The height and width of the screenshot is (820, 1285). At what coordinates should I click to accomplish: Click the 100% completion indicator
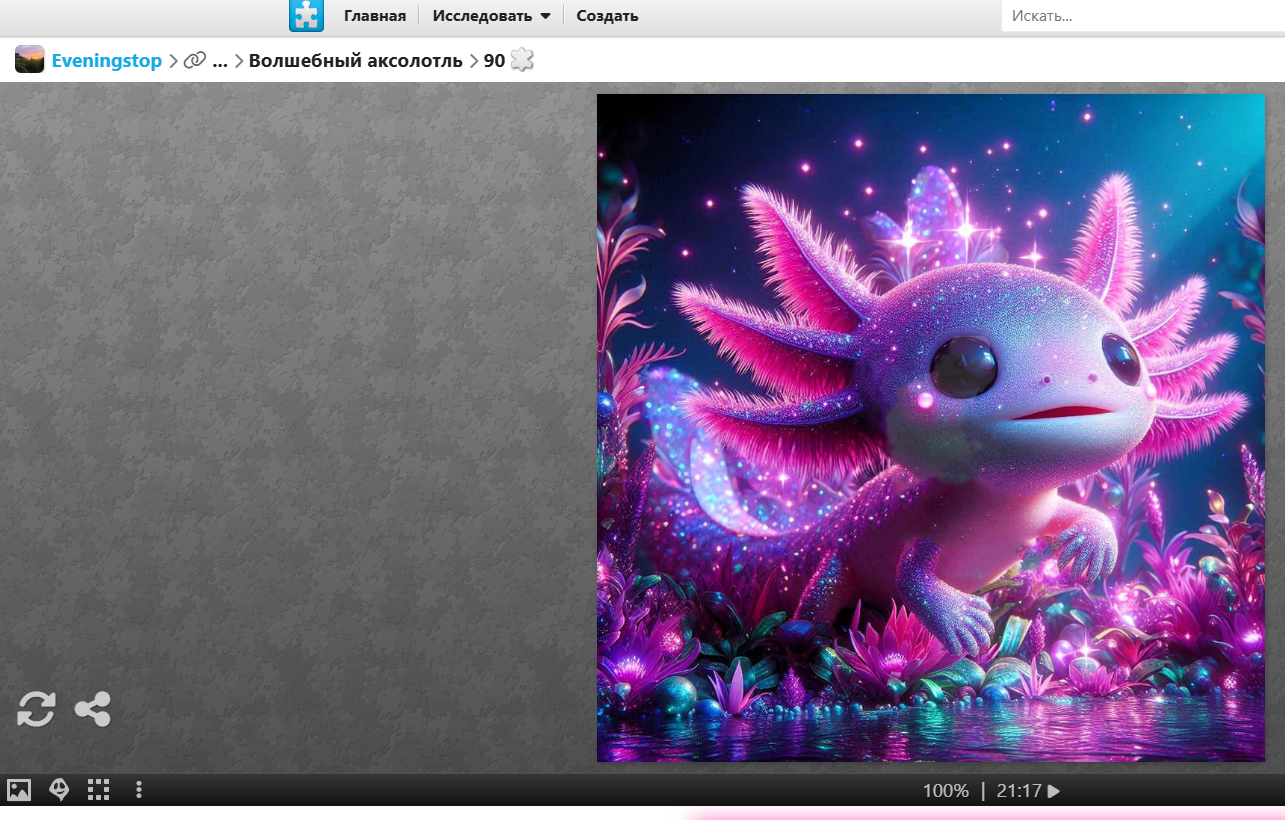(x=945, y=791)
